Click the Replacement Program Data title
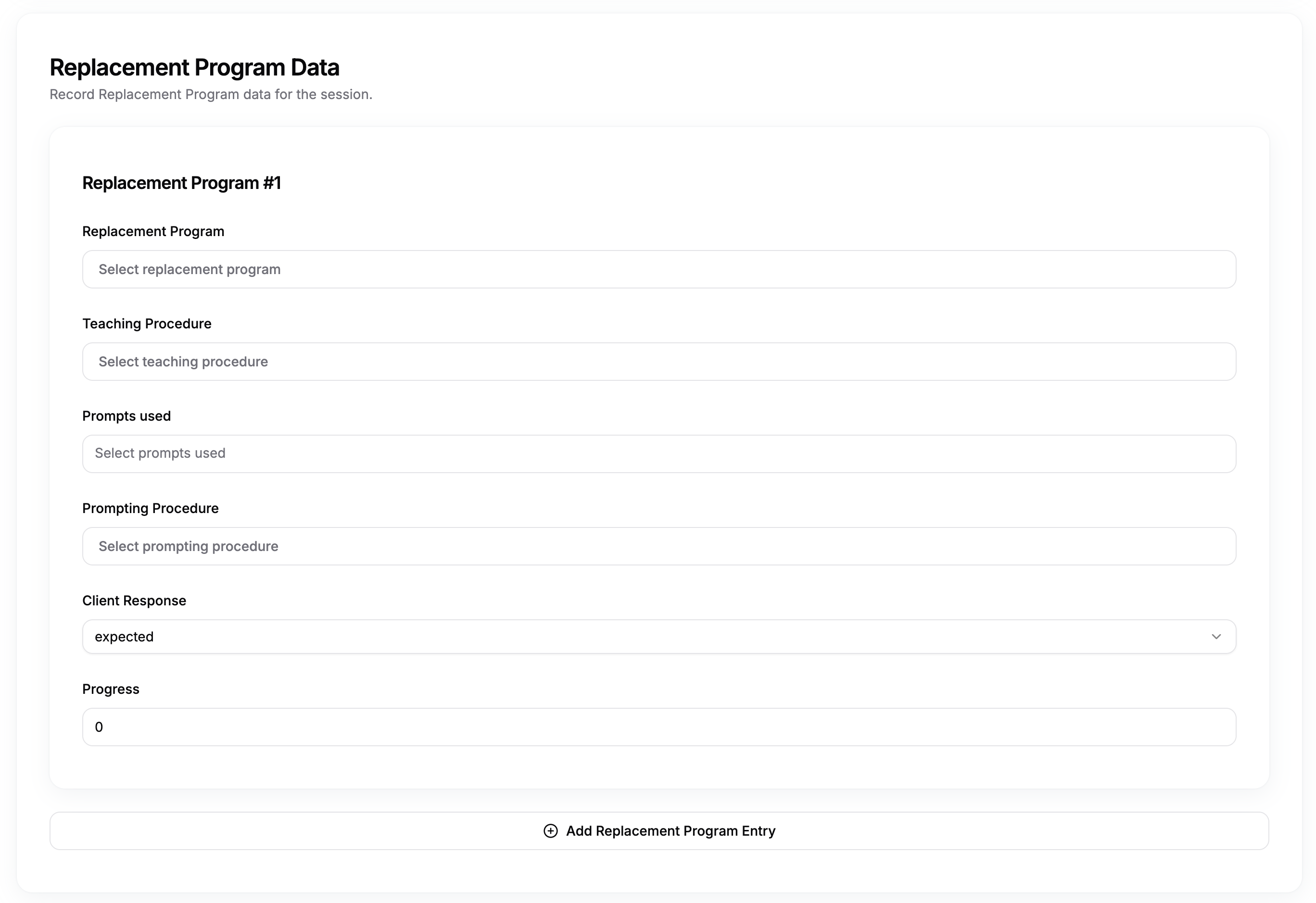The width and height of the screenshot is (1316, 903). [194, 67]
